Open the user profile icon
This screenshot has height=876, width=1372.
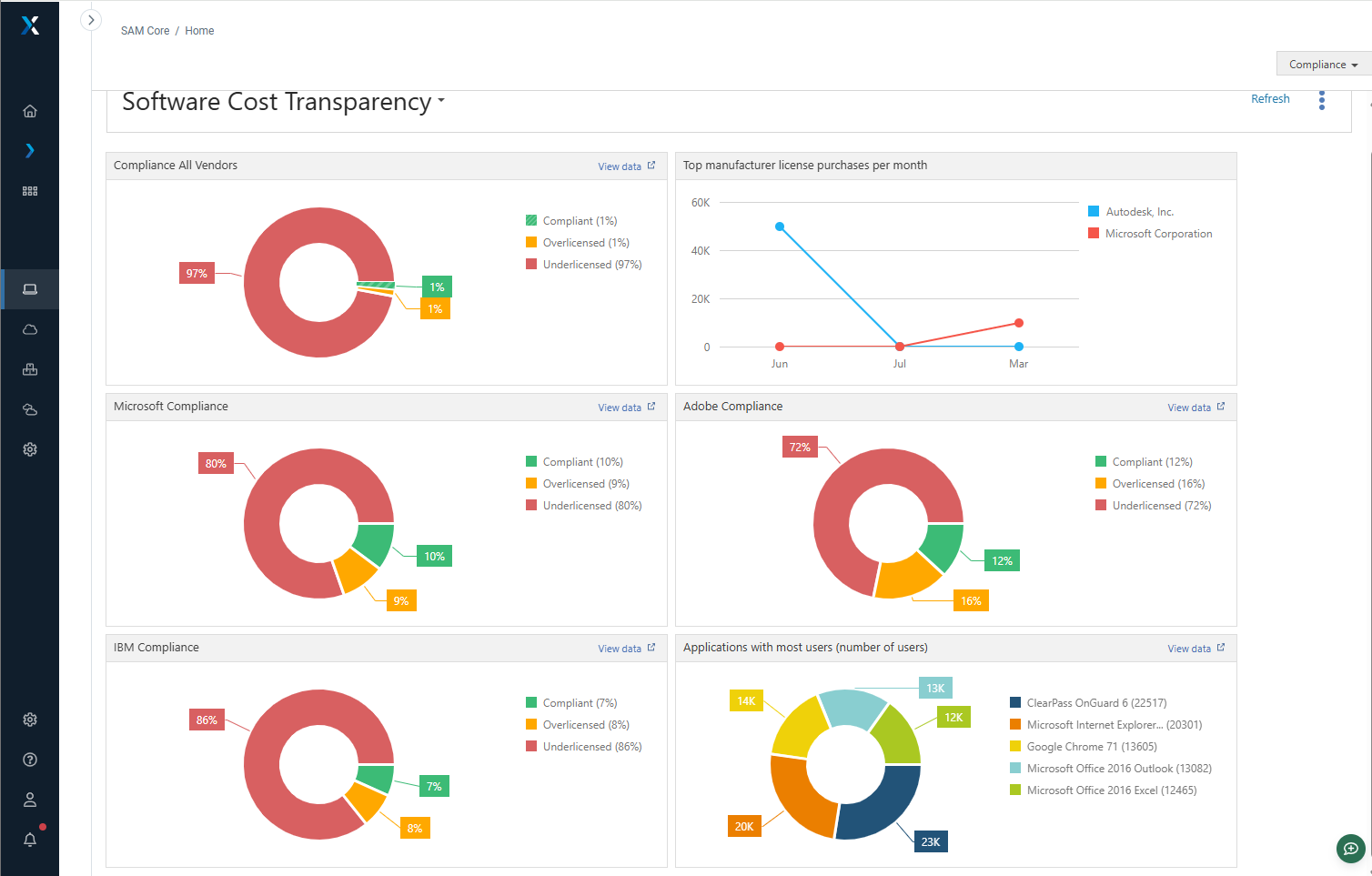tap(30, 800)
